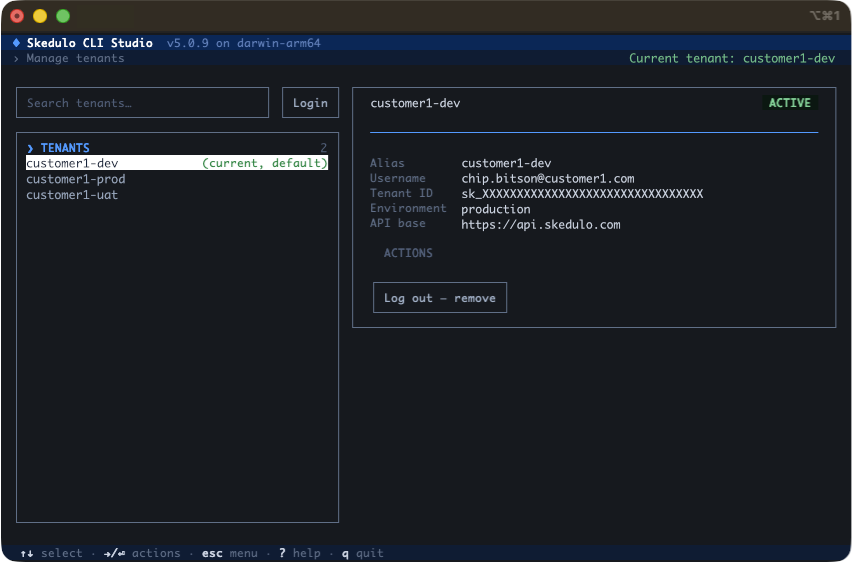The image size is (853, 563).
Task: Click the Login button
Action: click(310, 103)
